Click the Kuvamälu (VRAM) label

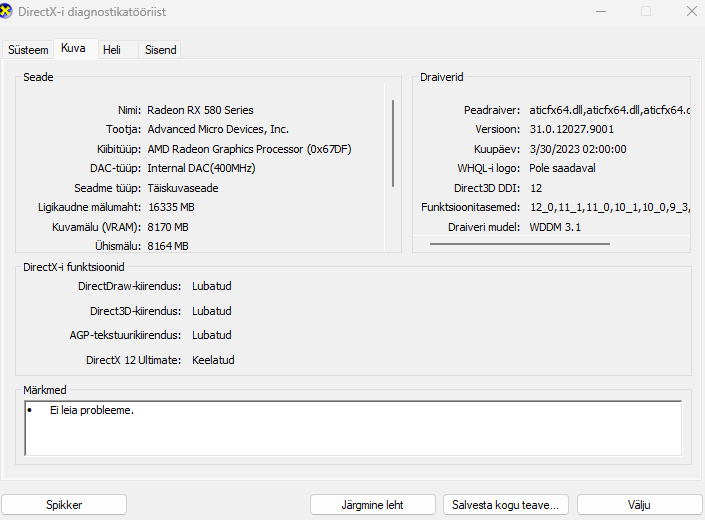click(97, 227)
